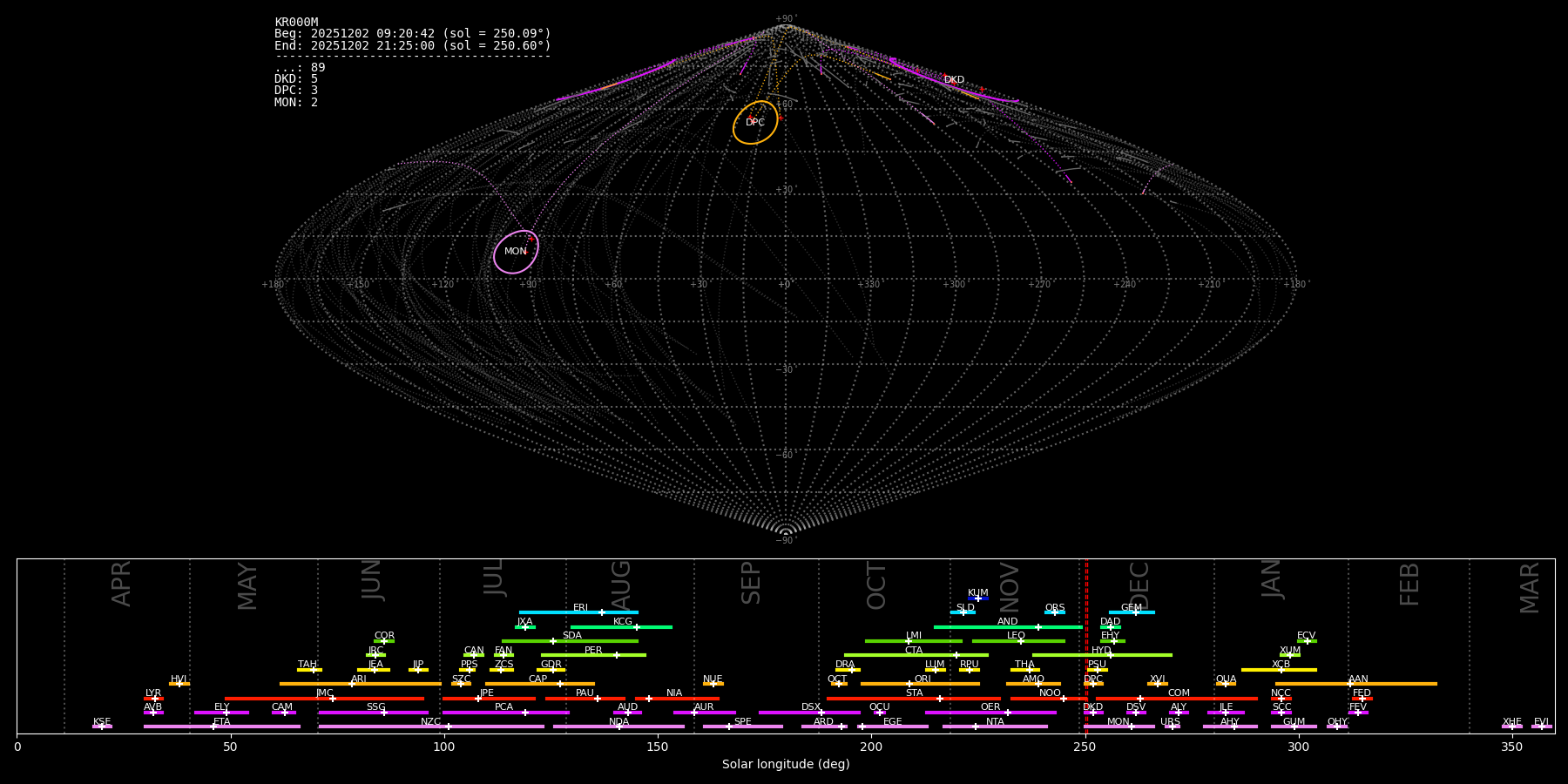Select the red STA shower bar
This screenshot has width=1568, height=784.
913,699
